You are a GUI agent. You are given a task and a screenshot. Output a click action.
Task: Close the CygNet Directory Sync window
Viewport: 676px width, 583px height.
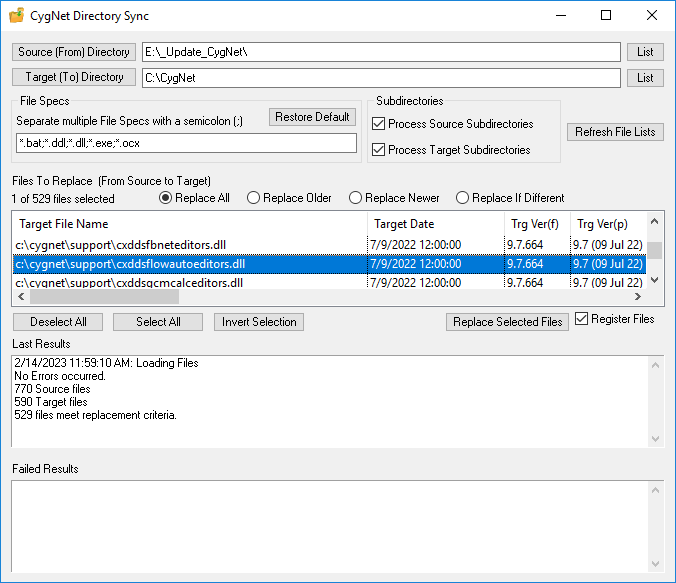[652, 16]
